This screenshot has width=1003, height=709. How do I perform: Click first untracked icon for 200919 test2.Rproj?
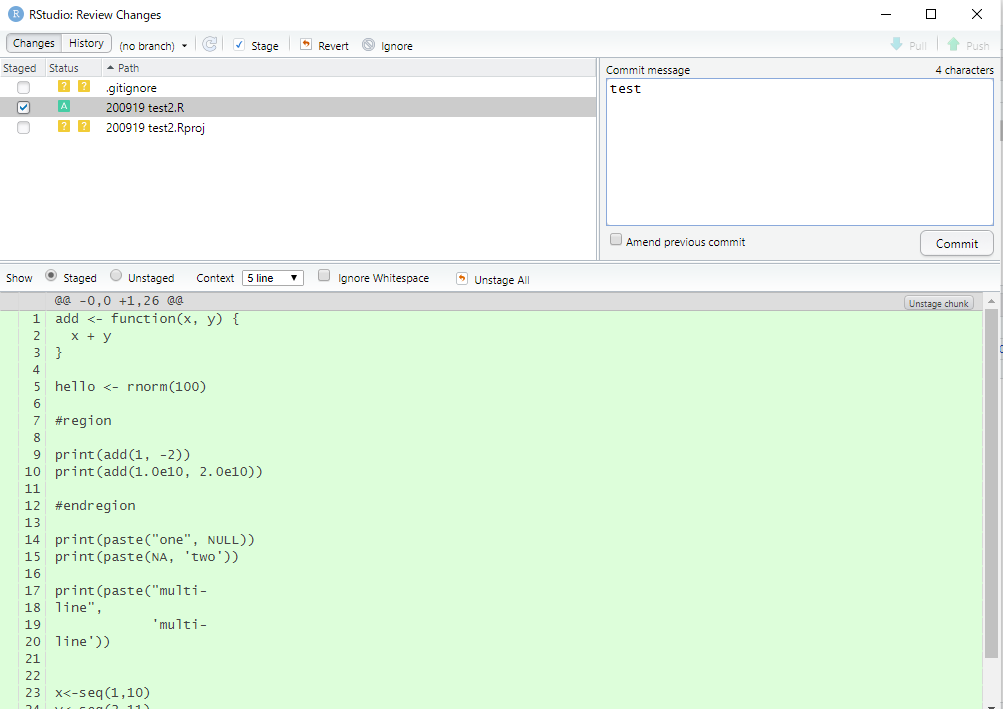click(63, 126)
